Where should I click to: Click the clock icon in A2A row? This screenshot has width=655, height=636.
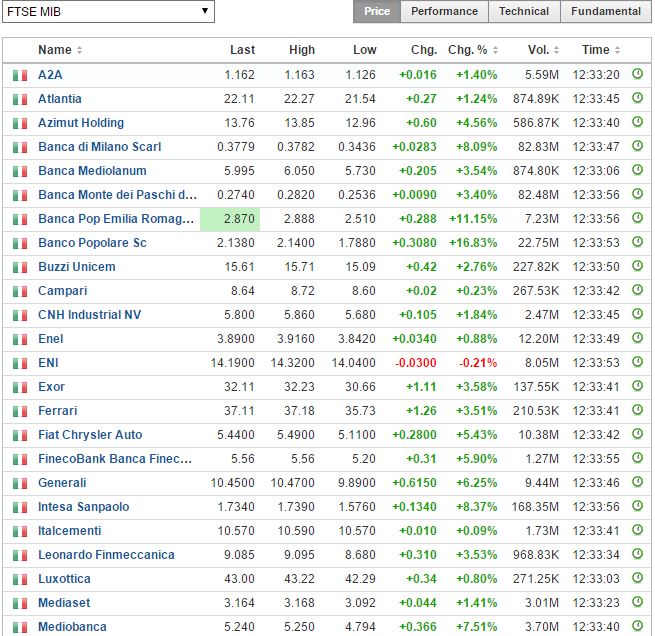pyautogui.click(x=637, y=74)
